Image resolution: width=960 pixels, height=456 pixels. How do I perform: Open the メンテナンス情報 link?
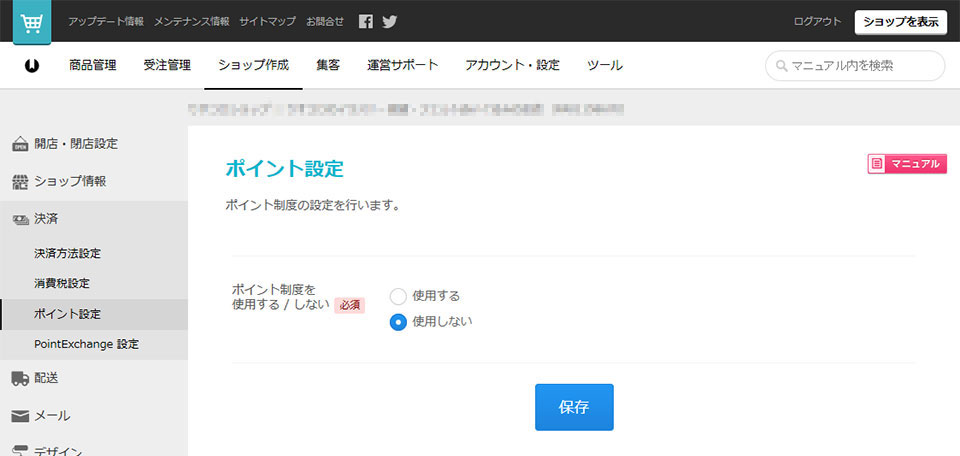point(192,21)
